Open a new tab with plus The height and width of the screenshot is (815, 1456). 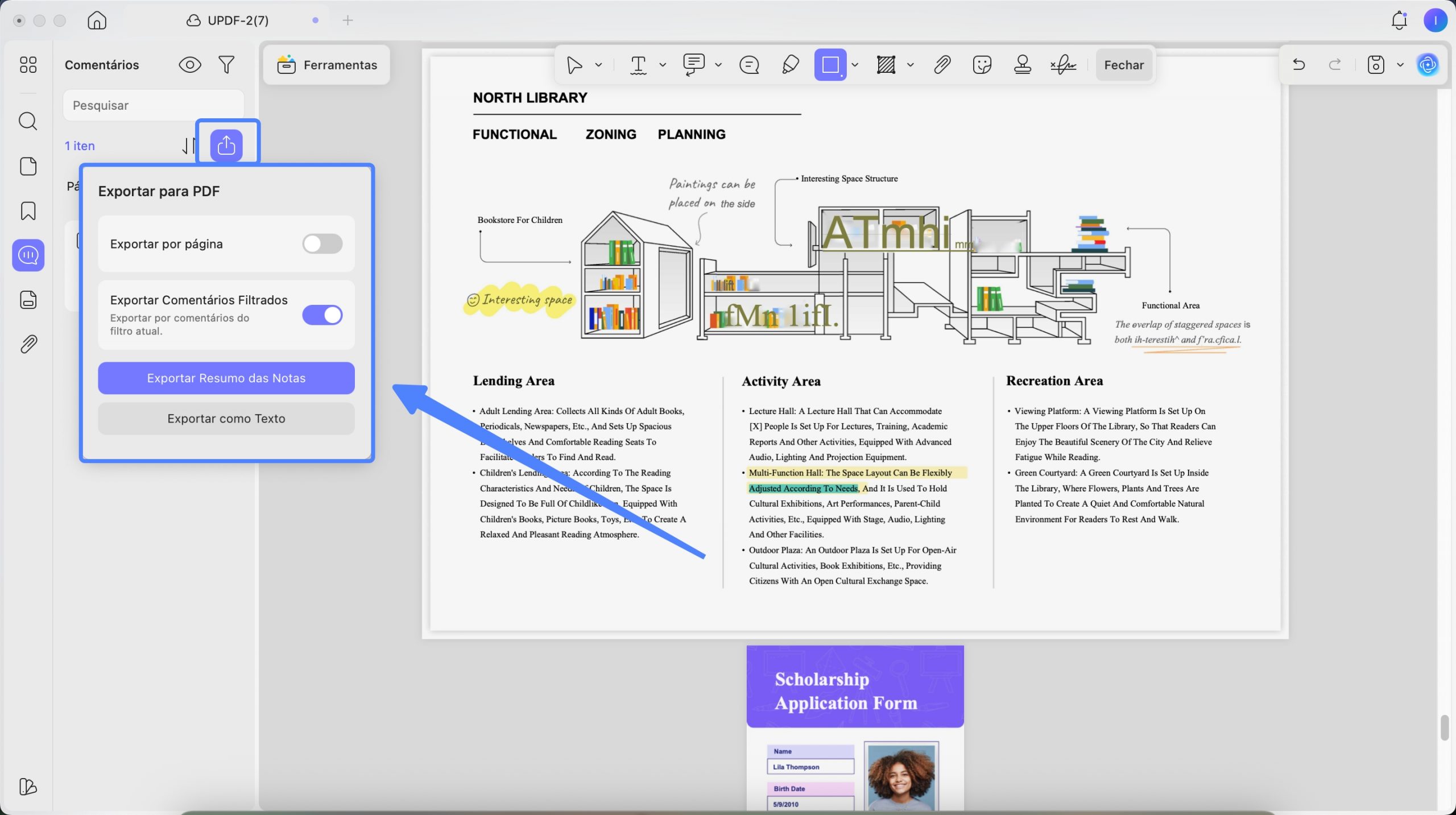pyautogui.click(x=348, y=20)
